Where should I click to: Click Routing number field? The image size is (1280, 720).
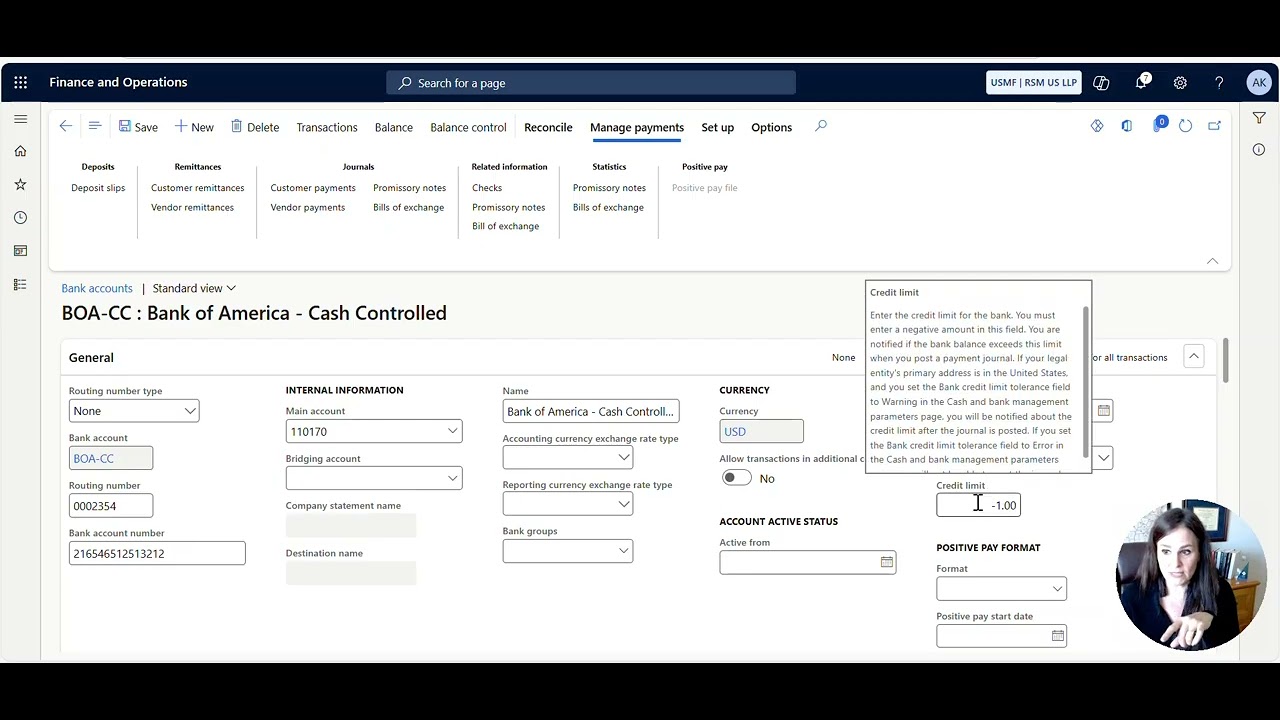click(x=111, y=506)
